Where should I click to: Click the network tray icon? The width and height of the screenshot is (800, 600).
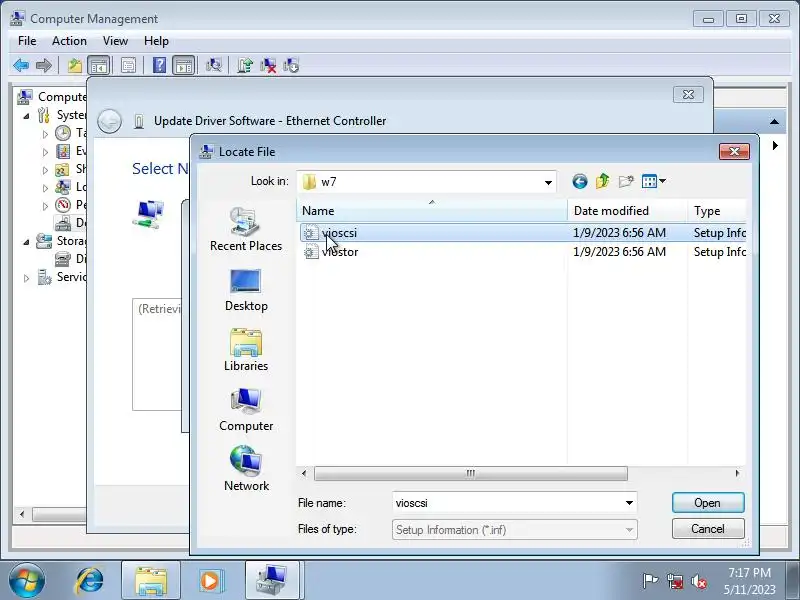point(674,581)
